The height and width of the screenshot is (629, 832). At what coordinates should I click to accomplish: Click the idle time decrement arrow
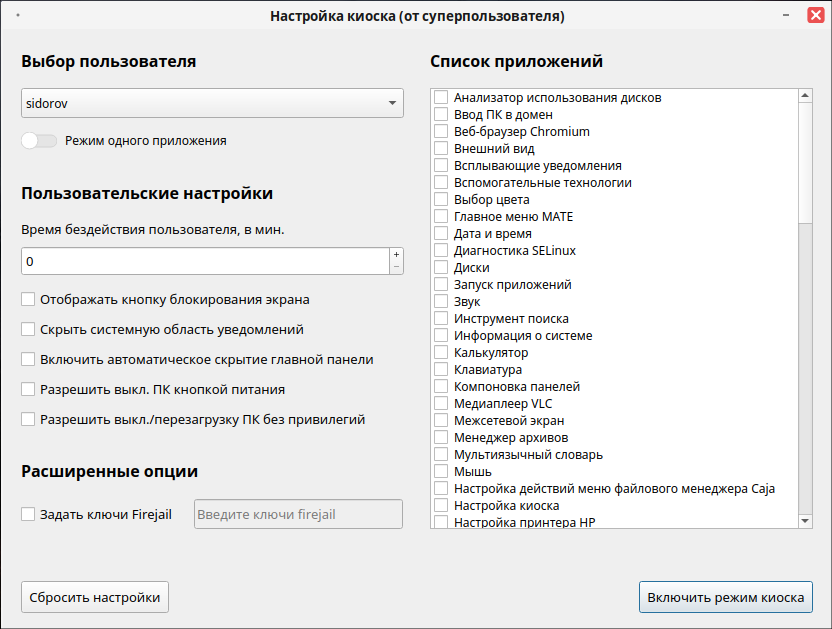coord(396,267)
